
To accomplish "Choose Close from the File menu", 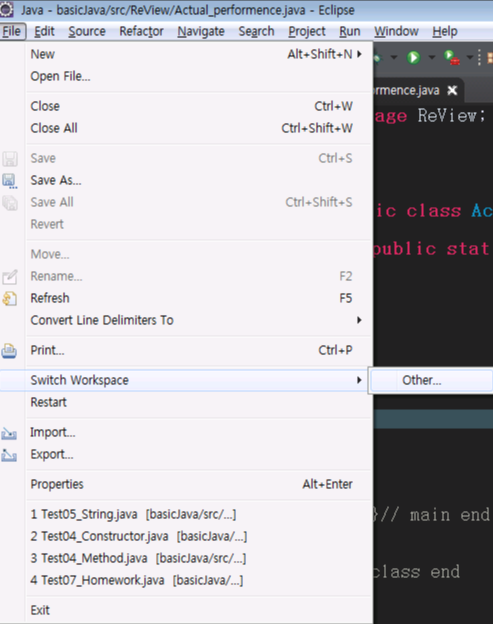I will click(186, 106).
